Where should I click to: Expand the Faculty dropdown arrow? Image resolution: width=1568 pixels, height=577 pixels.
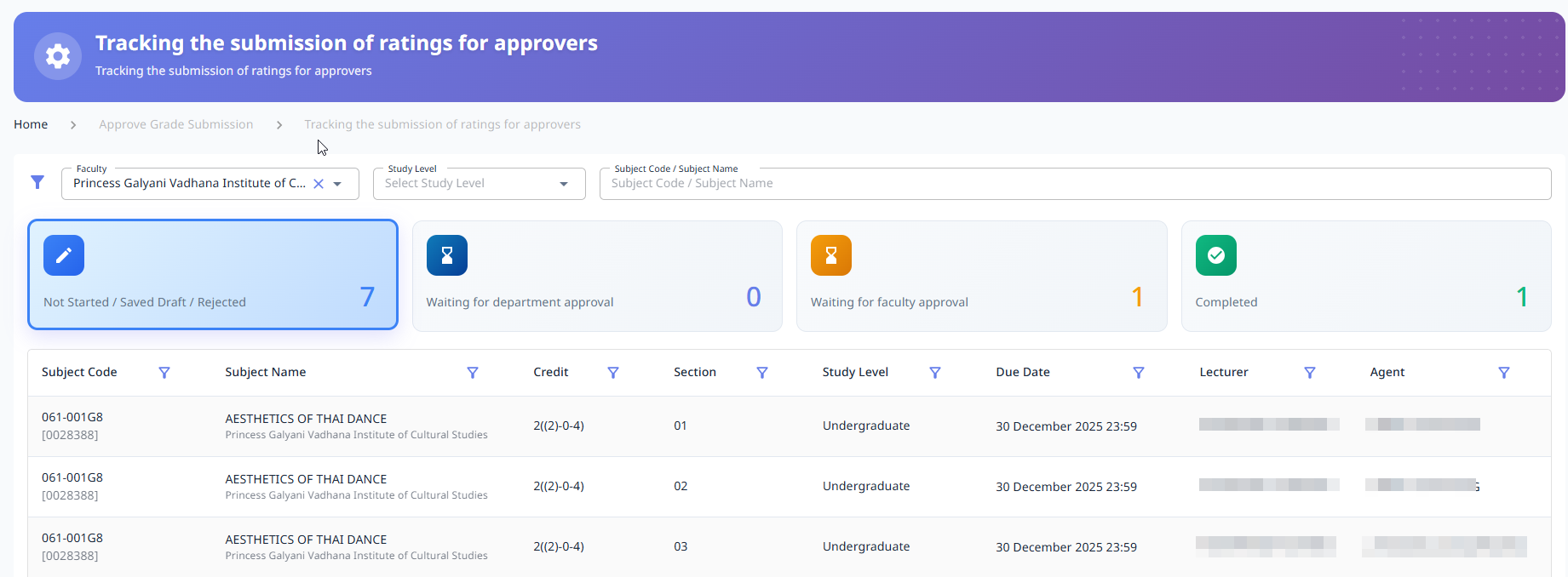point(338,184)
